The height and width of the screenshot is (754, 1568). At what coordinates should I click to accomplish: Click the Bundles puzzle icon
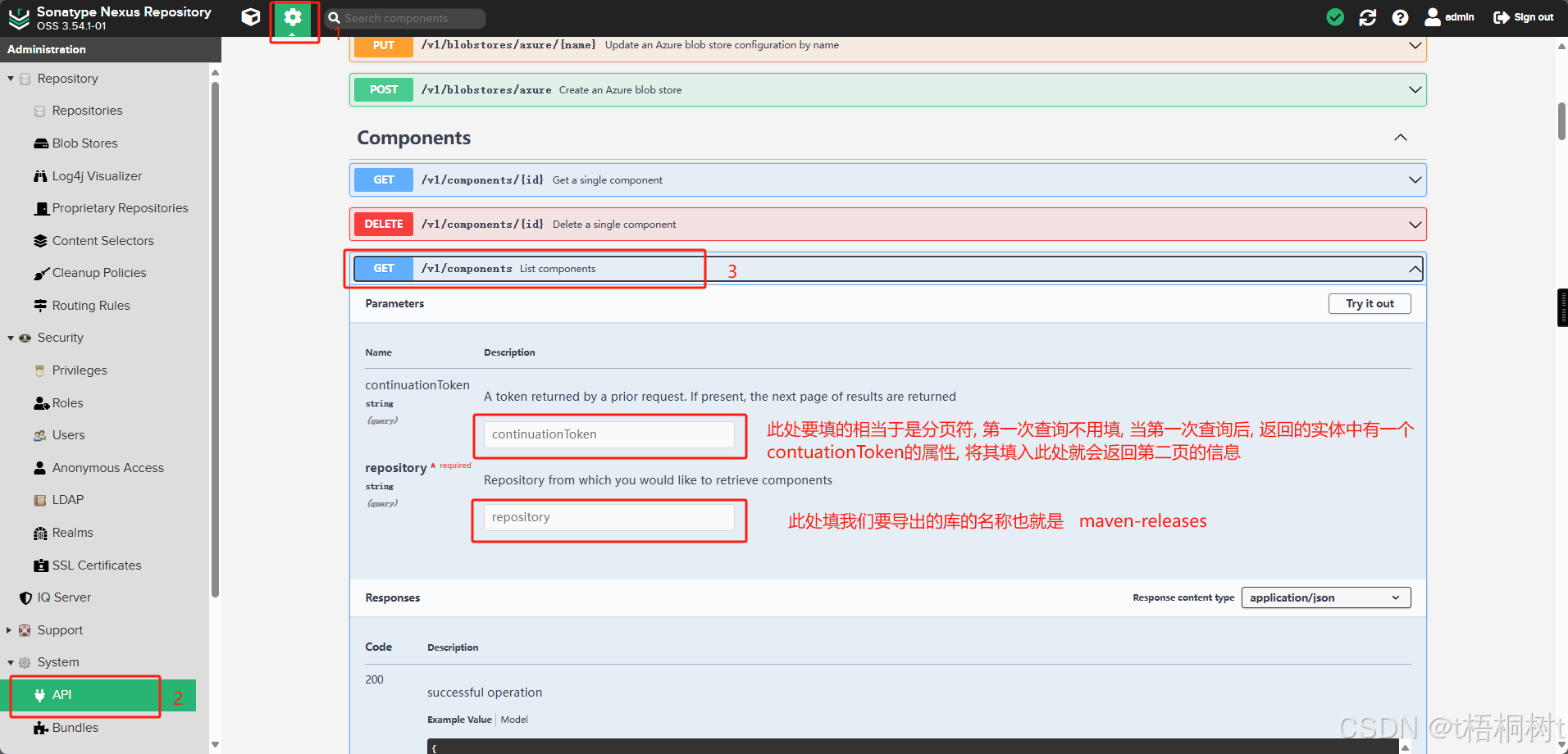pos(41,728)
